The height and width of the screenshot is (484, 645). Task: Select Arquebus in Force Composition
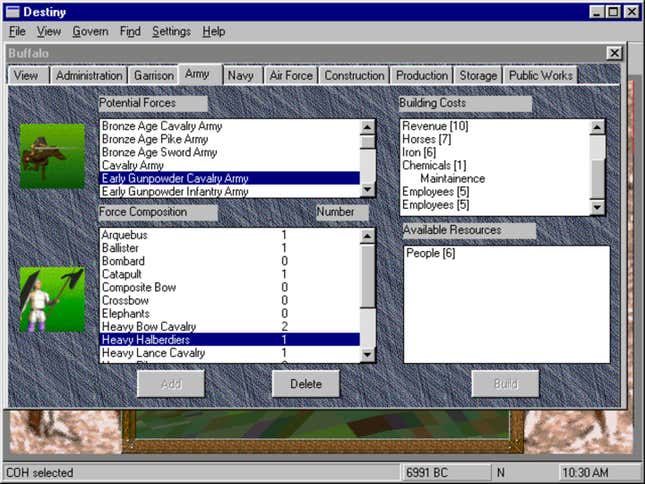pos(230,235)
